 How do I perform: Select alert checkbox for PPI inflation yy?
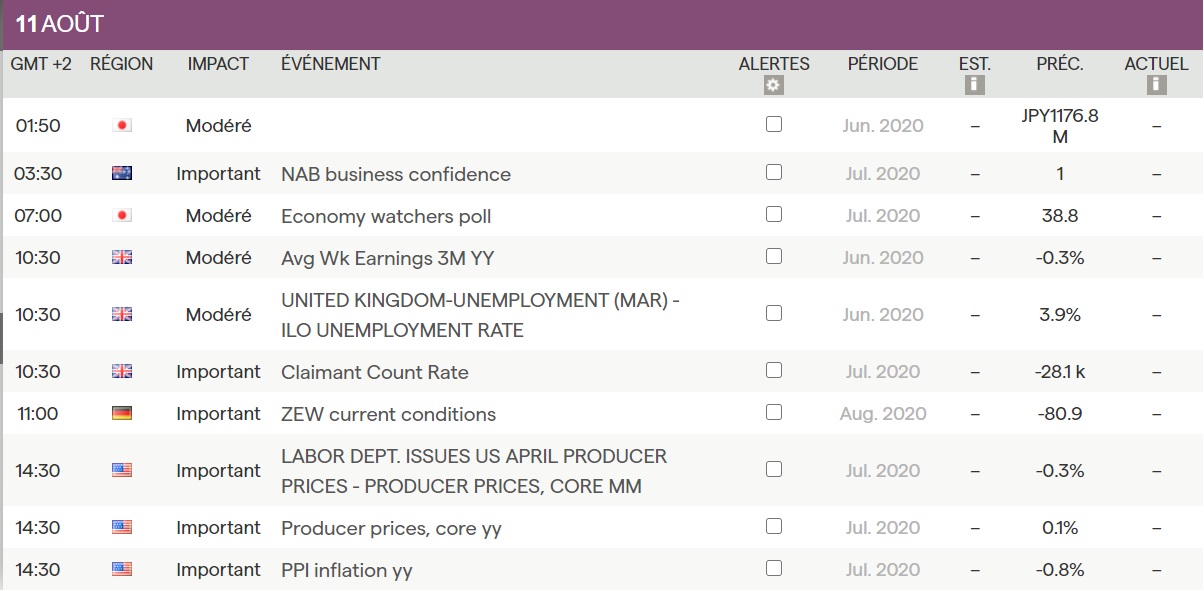coord(773,568)
